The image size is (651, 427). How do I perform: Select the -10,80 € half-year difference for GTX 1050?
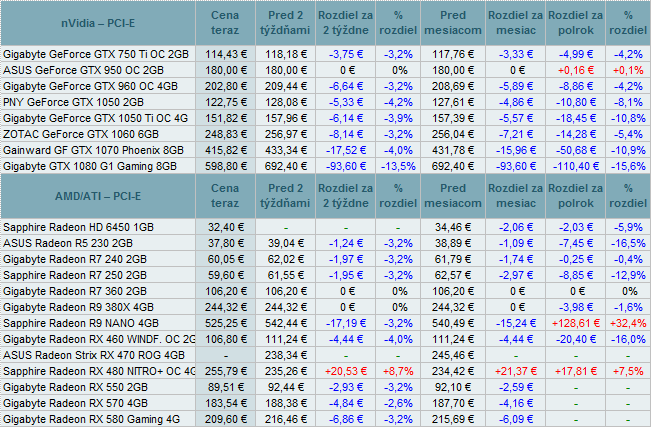tap(576, 102)
